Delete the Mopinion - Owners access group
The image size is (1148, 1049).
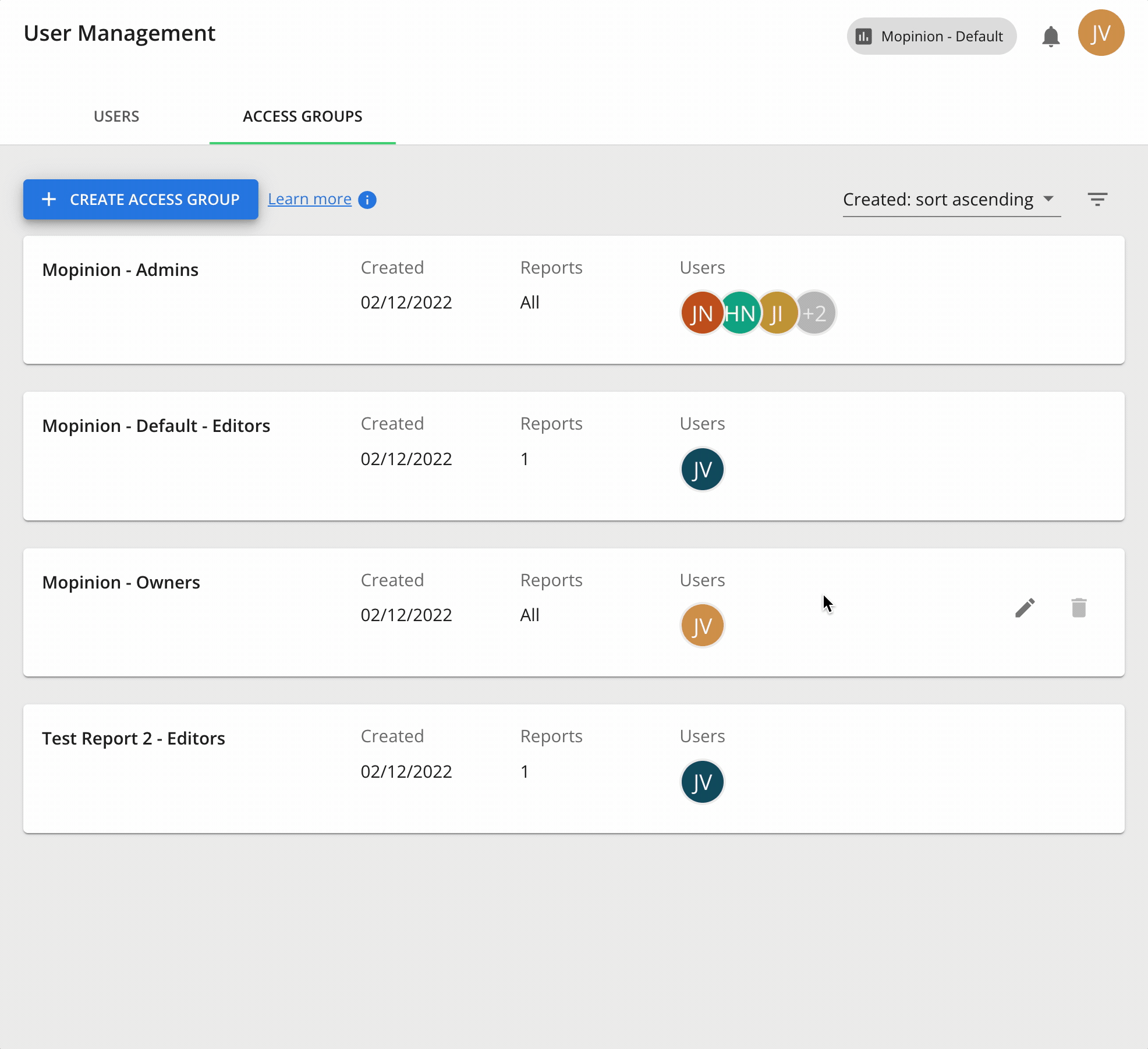pos(1079,608)
